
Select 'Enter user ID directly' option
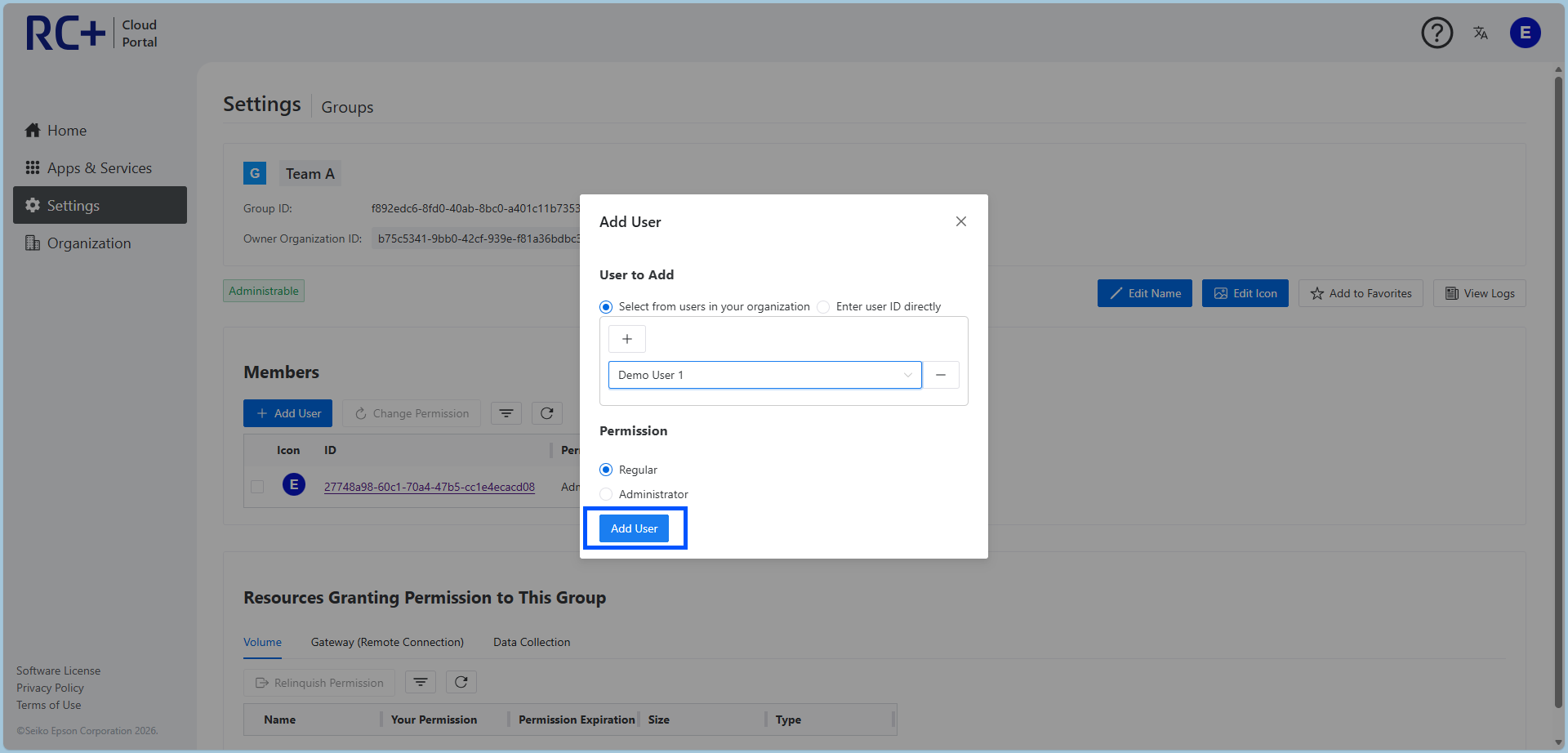(823, 307)
